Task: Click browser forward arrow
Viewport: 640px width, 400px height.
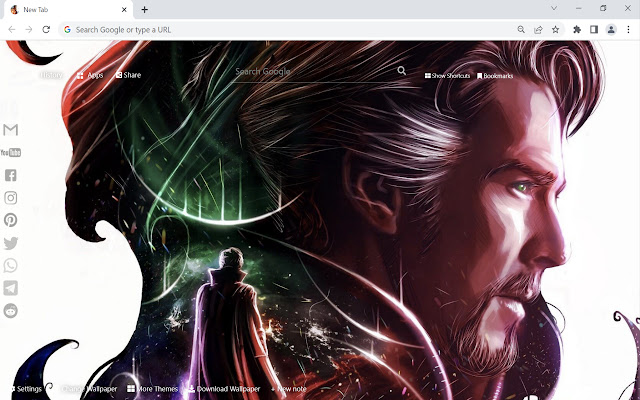Action: (29, 29)
